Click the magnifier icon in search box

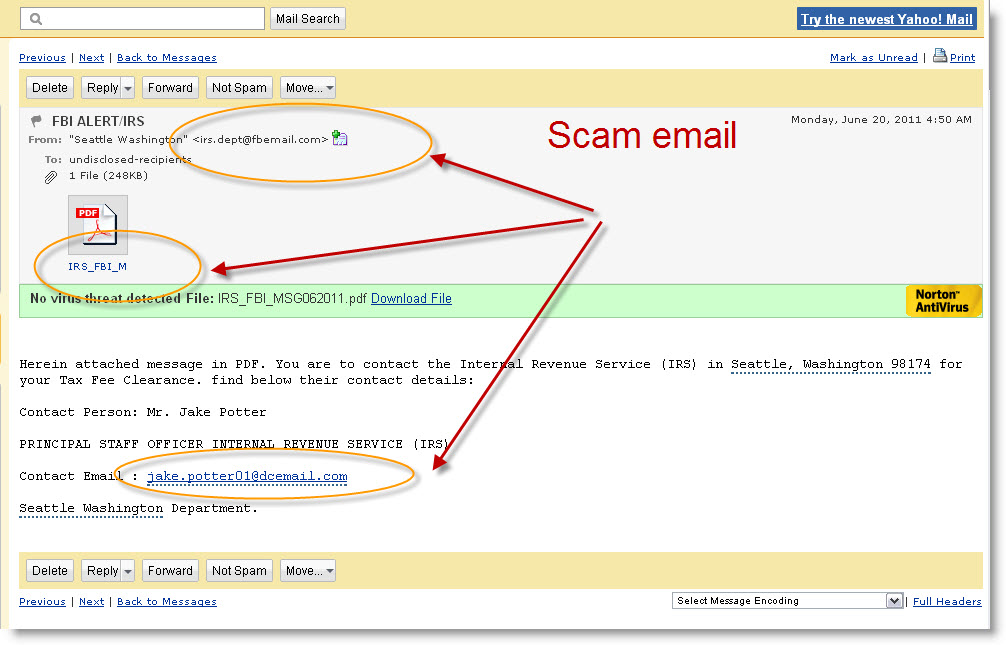coord(36,19)
